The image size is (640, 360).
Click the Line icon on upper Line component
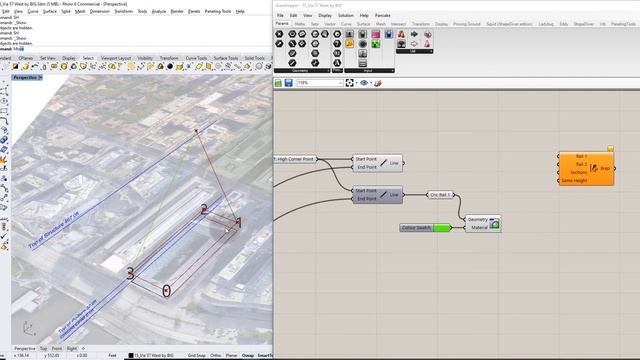coord(383,163)
